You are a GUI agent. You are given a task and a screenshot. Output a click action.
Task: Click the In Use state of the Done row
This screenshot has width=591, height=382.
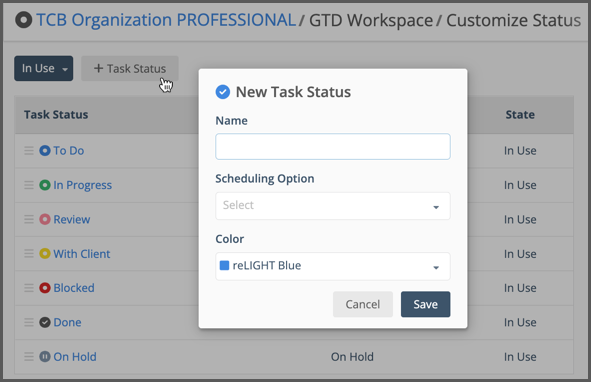520,322
